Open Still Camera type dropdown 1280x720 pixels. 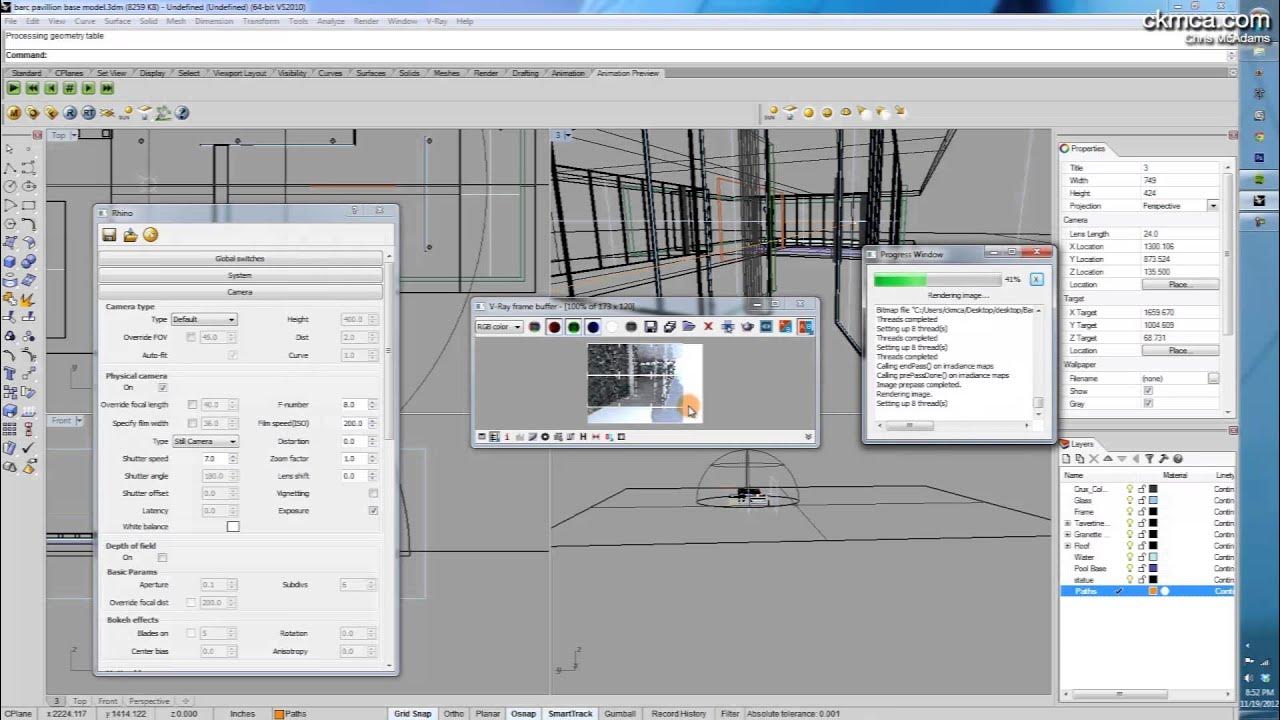[x=204, y=441]
